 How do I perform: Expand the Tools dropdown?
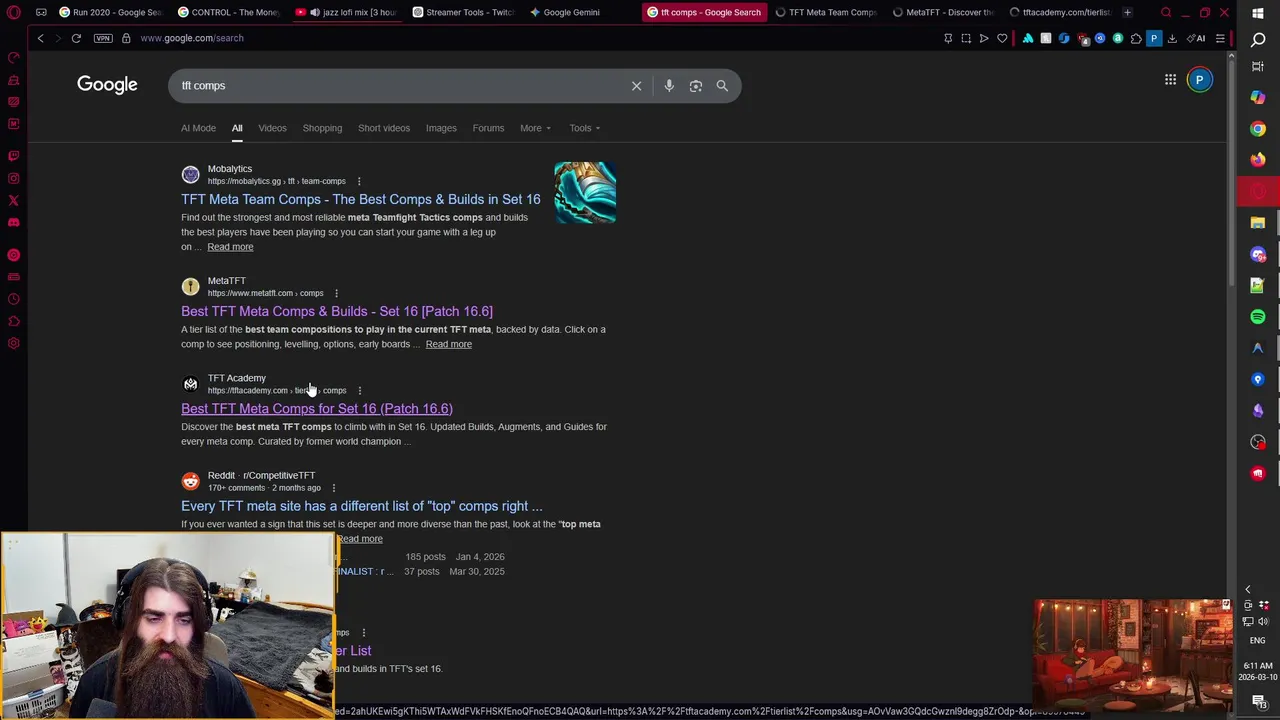[x=584, y=128]
